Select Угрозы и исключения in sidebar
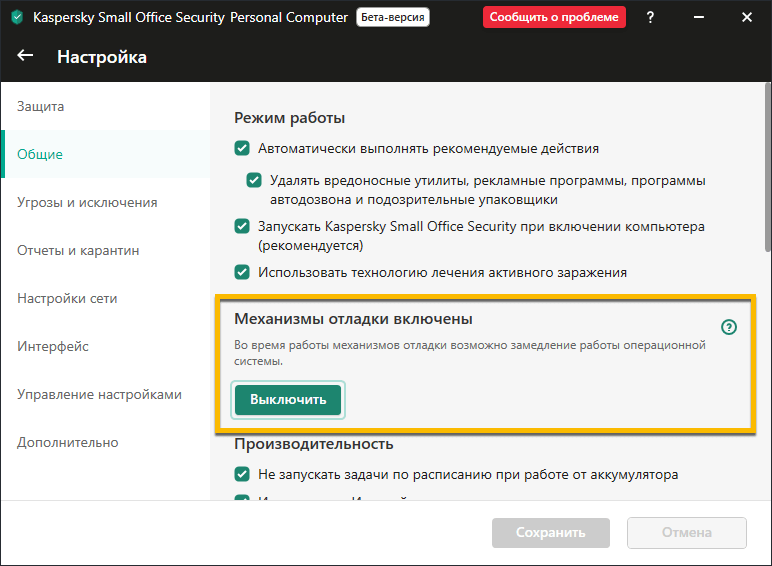The width and height of the screenshot is (772, 566). (87, 202)
